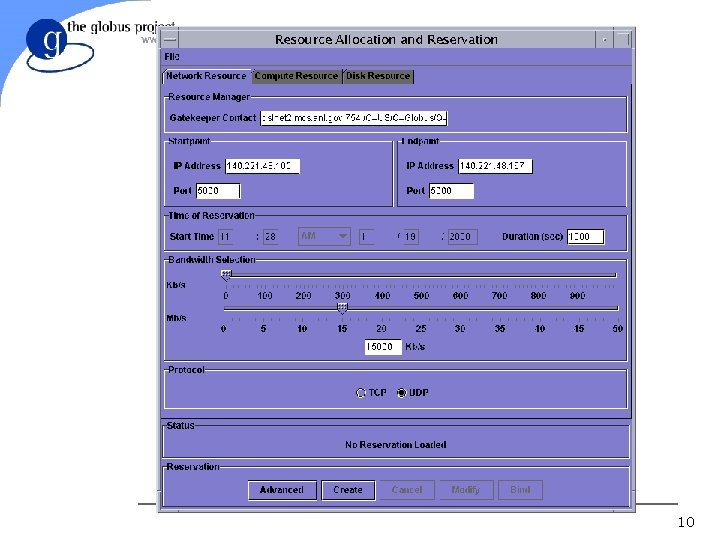Image resolution: width=720 pixels, height=540 pixels.
Task: Click the Startpoint IP Address field
Action: (x=262, y=166)
